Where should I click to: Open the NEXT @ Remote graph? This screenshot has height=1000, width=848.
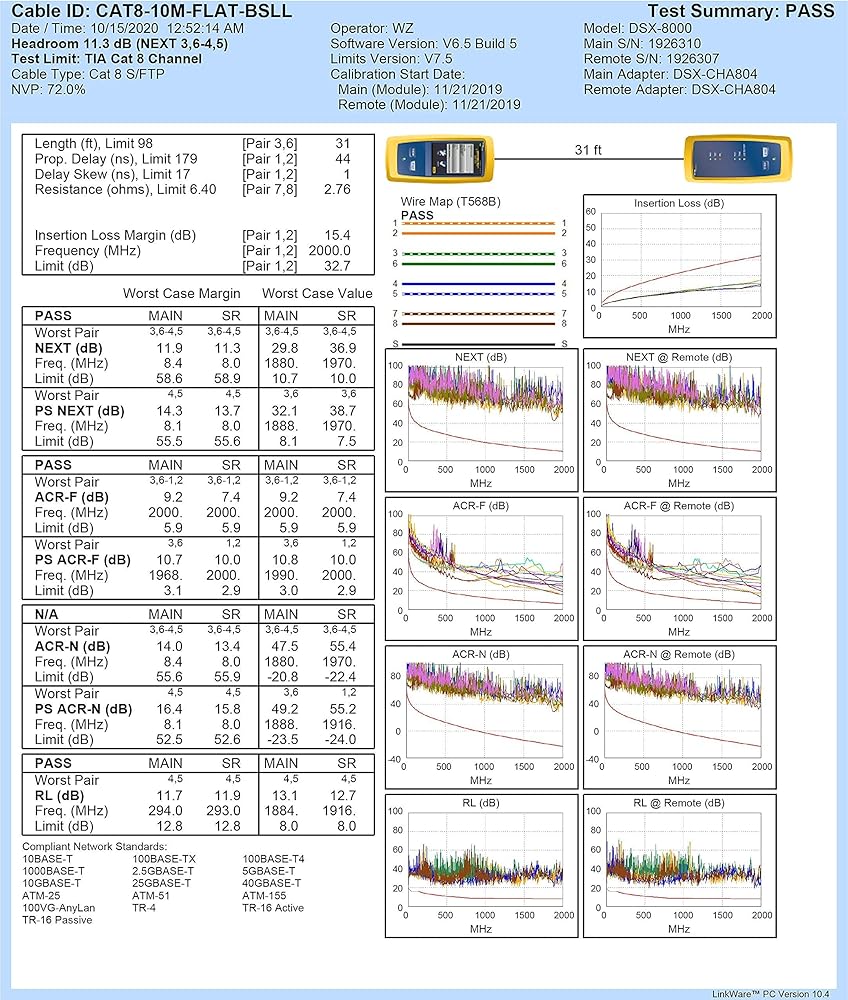click(x=680, y=414)
